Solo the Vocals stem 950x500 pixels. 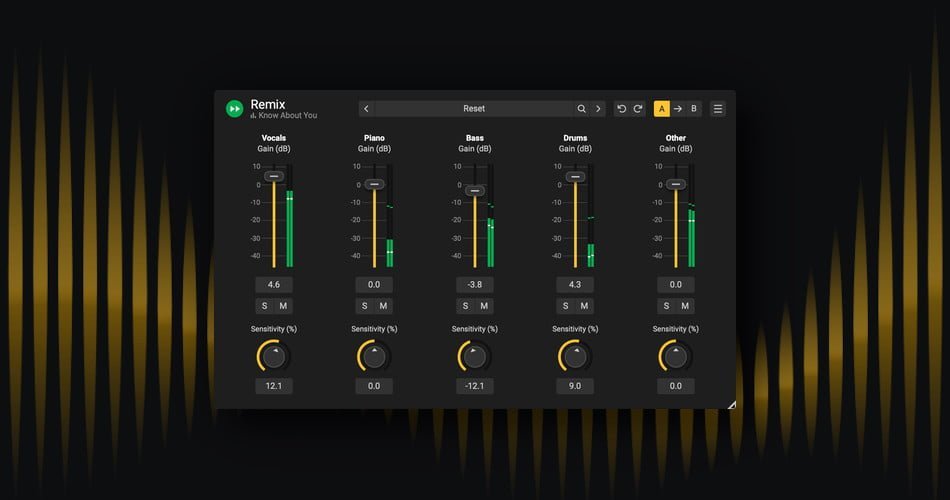tap(264, 306)
